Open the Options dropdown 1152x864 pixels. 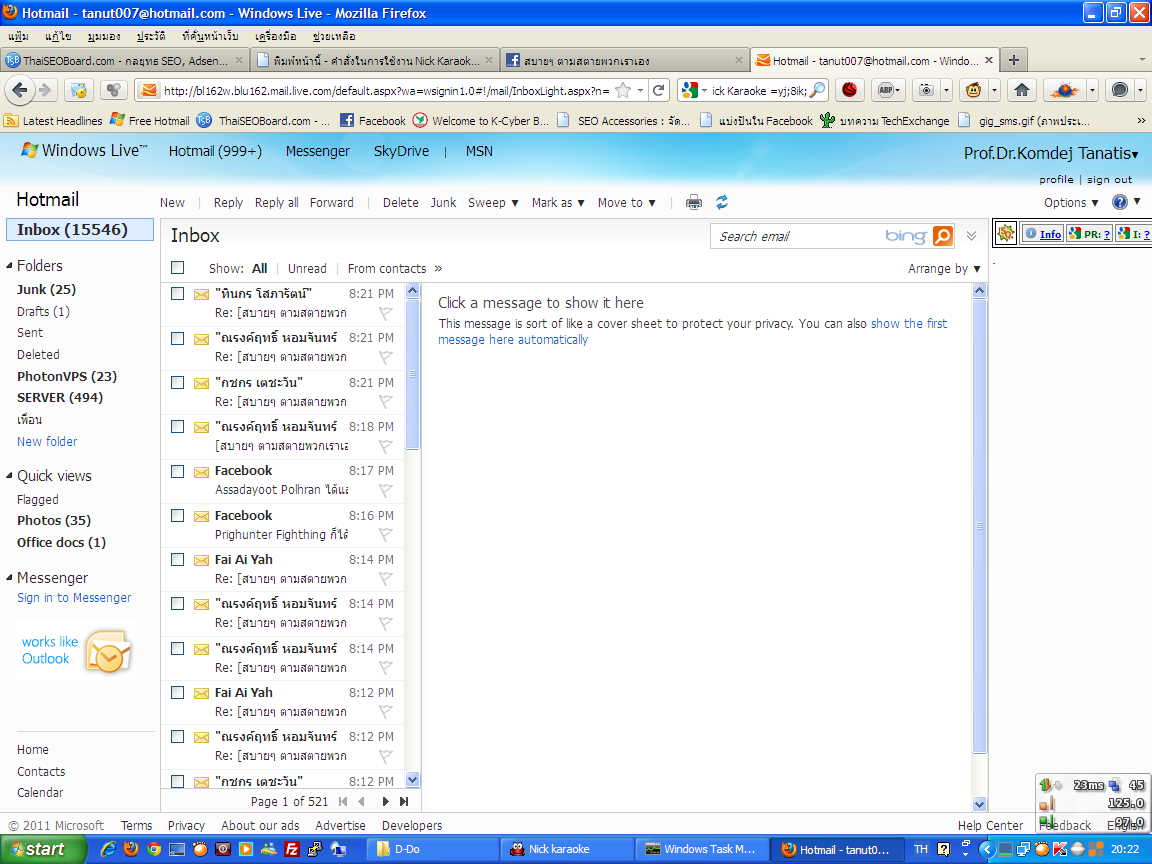[x=1071, y=203]
